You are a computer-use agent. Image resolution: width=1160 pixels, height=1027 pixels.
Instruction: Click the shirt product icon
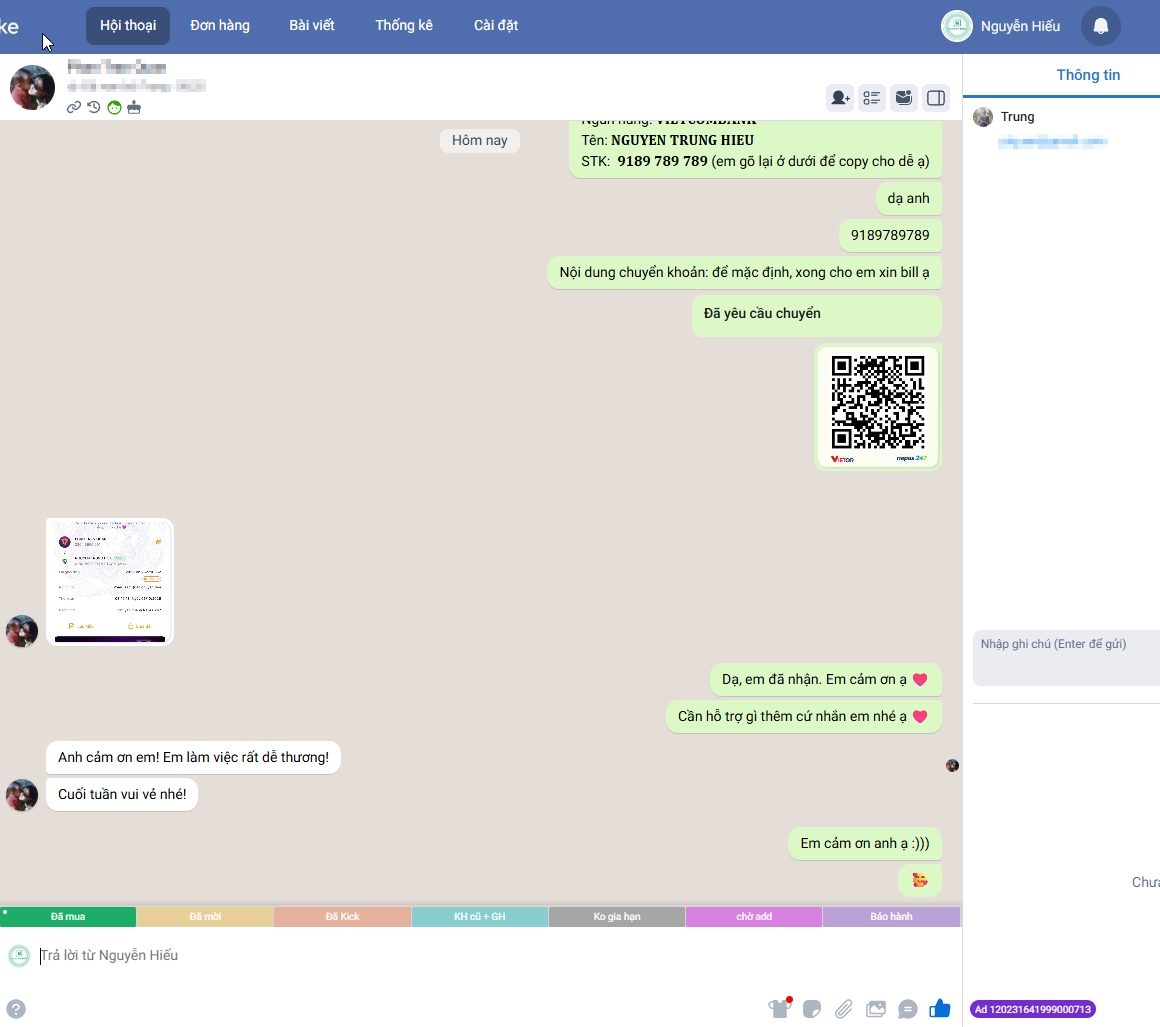click(779, 1008)
